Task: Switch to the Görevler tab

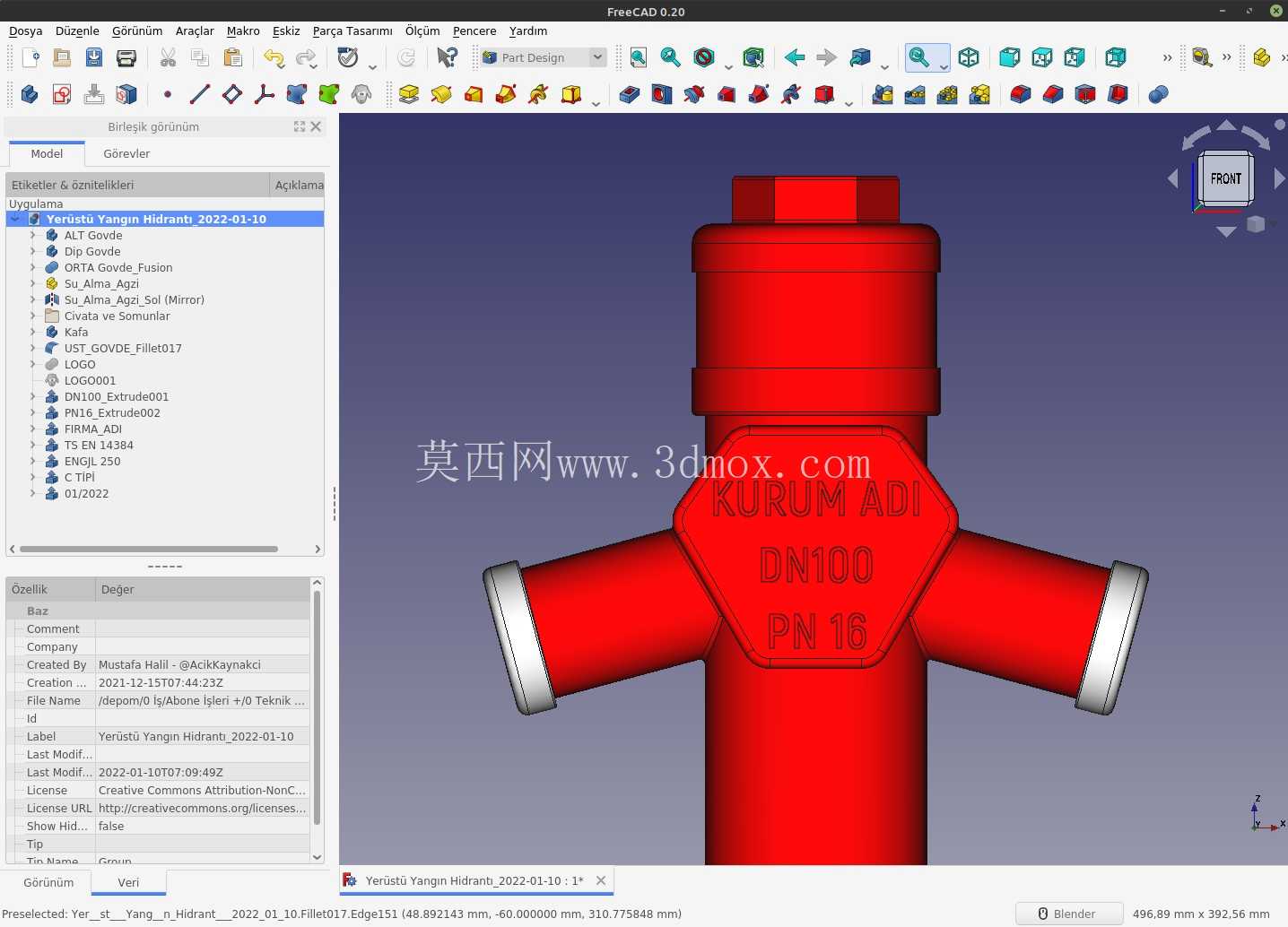Action: click(x=126, y=153)
